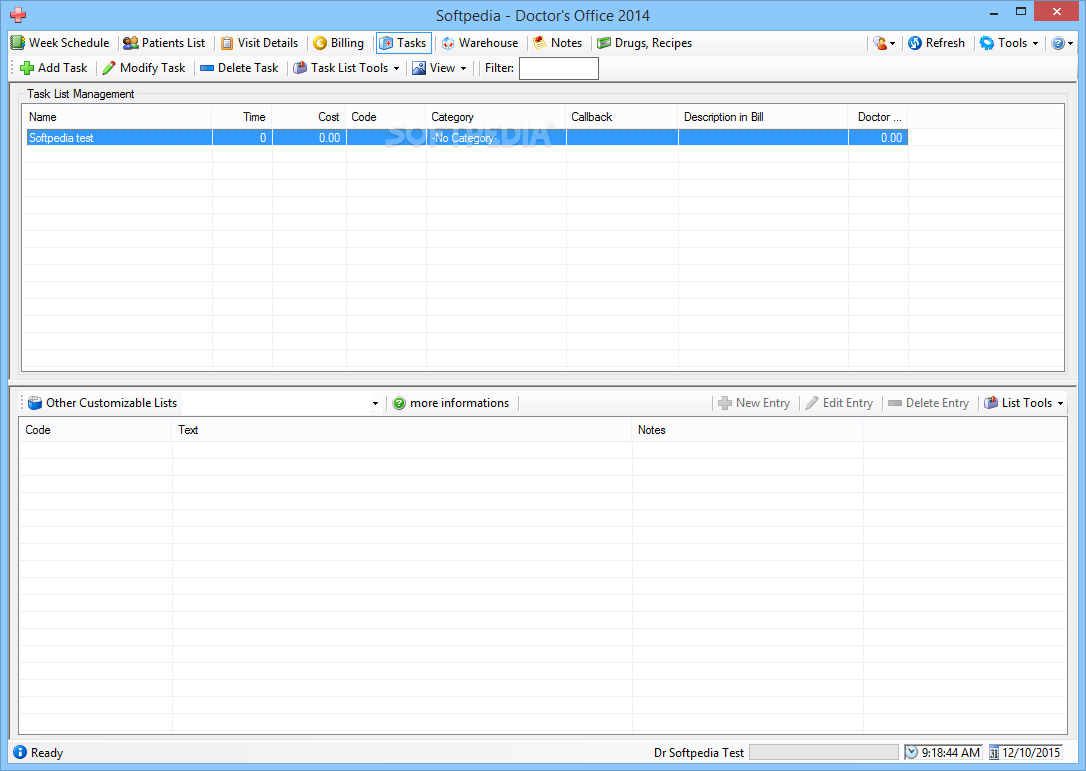
Task: Click the Other Customizable Lists icon
Action: point(35,402)
